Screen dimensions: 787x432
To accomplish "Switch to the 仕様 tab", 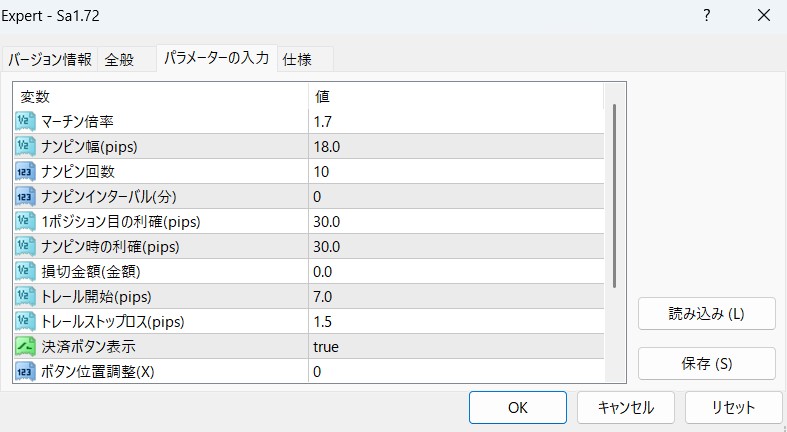I will 297,59.
